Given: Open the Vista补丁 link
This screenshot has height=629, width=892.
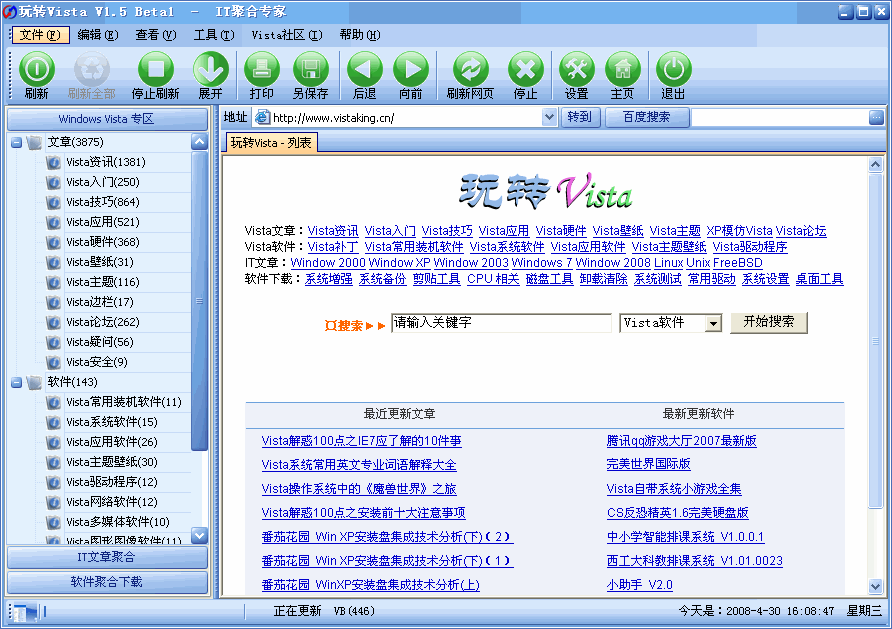Looking at the screenshot, I should (x=333, y=247).
